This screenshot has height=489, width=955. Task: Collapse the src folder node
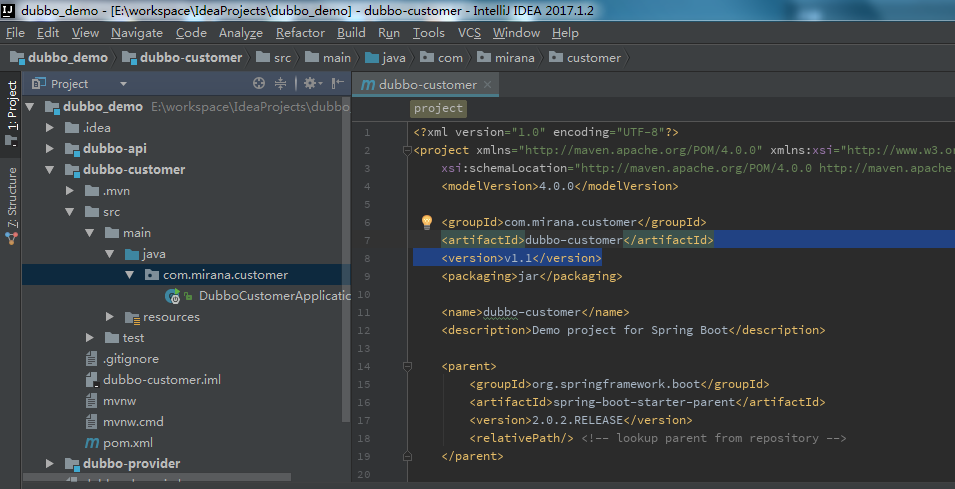pos(70,212)
